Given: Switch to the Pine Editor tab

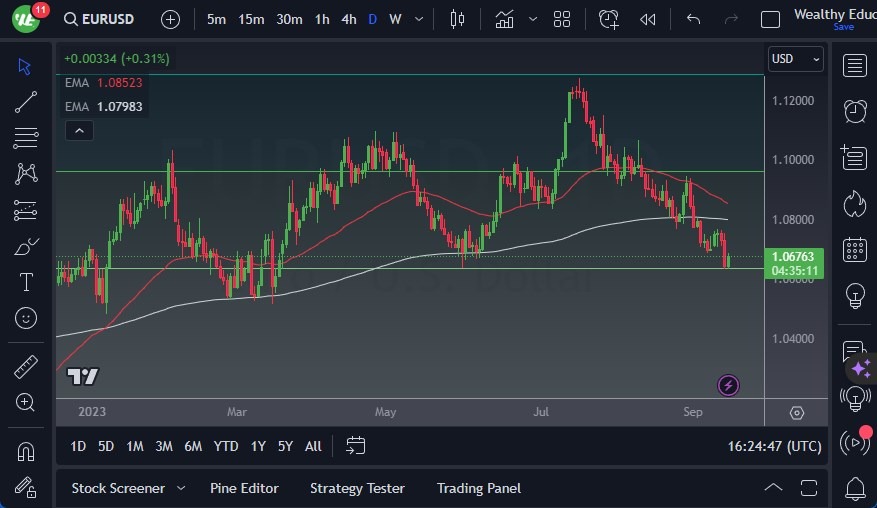Looking at the screenshot, I should coord(244,488).
